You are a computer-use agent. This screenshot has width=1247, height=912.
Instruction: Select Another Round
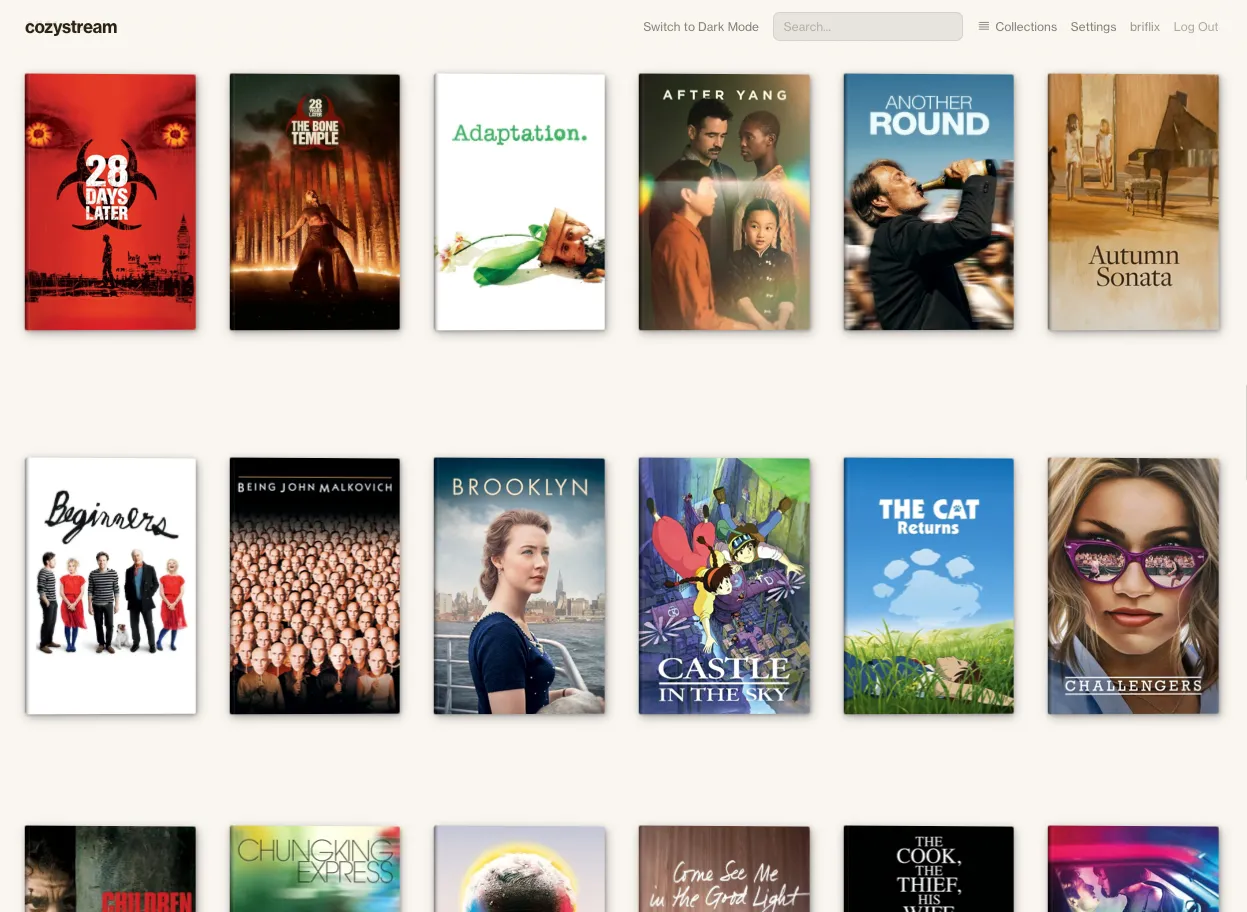pos(928,201)
